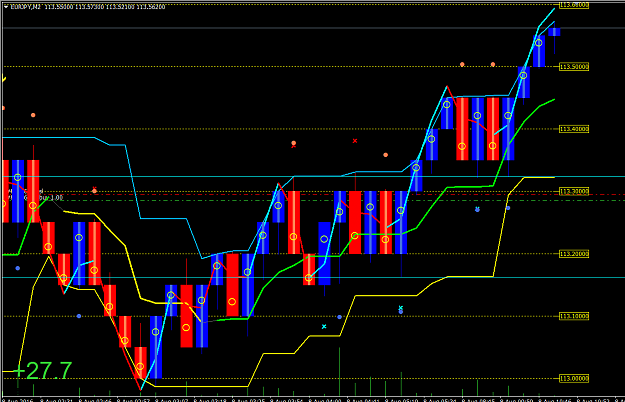This screenshot has height=402, width=625.
Task: Select the green +27.7 profit readout
Action: pyautogui.click(x=42, y=371)
